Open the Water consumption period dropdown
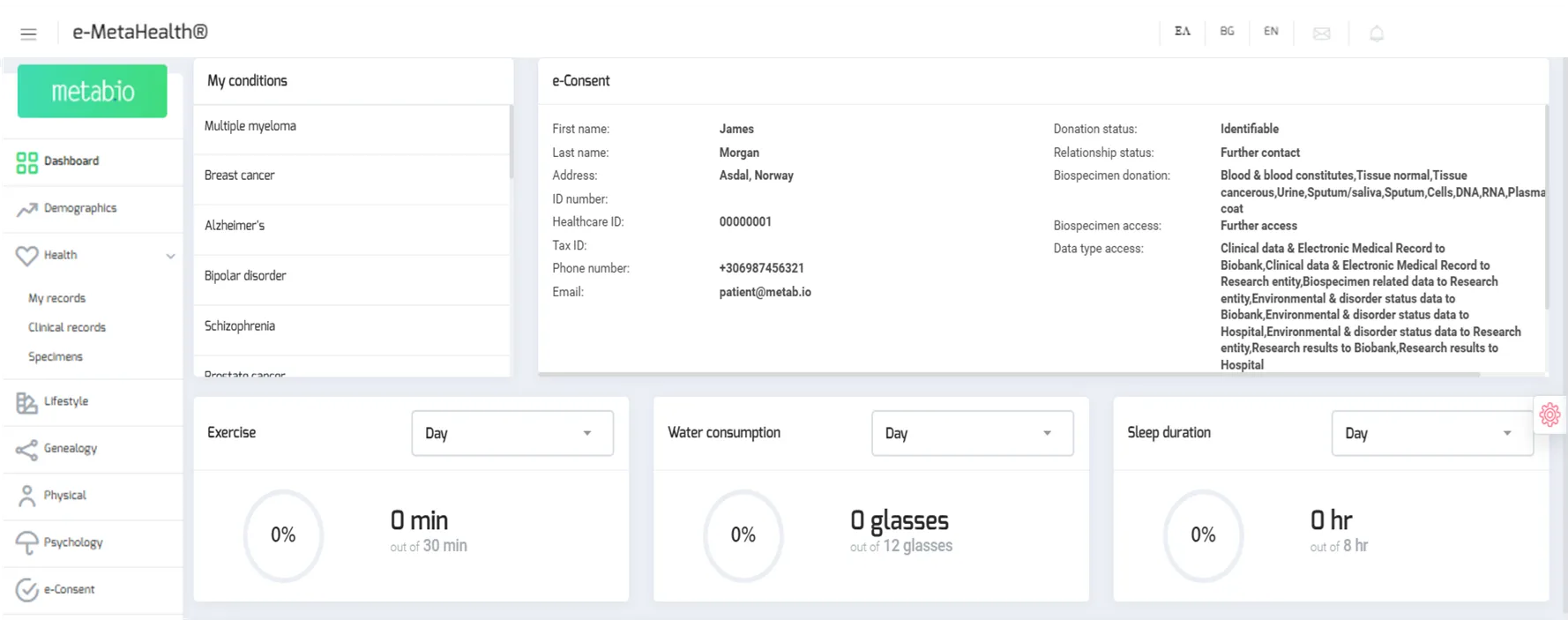The width and height of the screenshot is (1568, 620). [x=972, y=433]
